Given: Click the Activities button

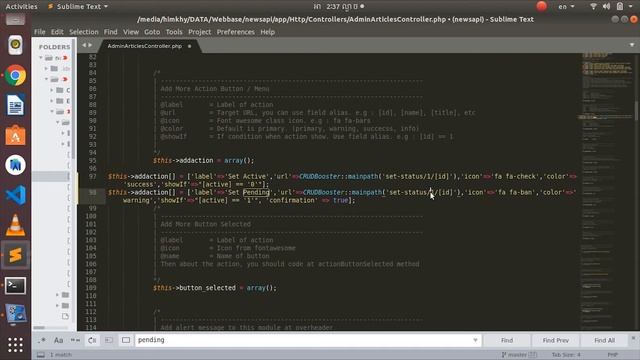Looking at the screenshot, I should click(21, 7).
